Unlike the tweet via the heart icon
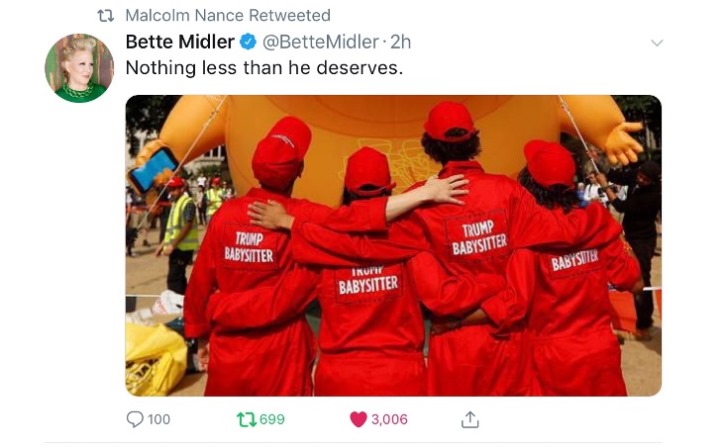 358,420
